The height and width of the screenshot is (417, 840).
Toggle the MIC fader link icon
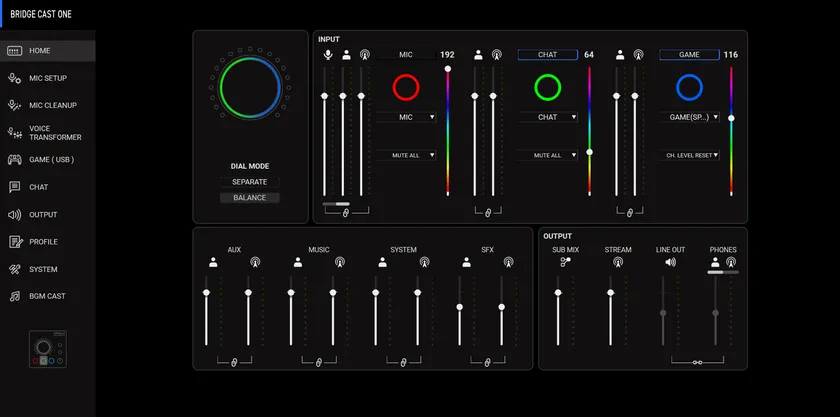coord(346,212)
